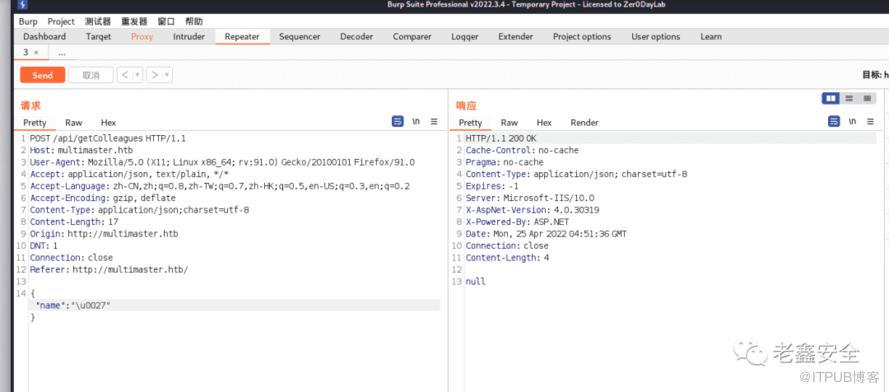Add new Repeater tab with the ... tab
This screenshot has height=392, width=889.
tap(62, 52)
